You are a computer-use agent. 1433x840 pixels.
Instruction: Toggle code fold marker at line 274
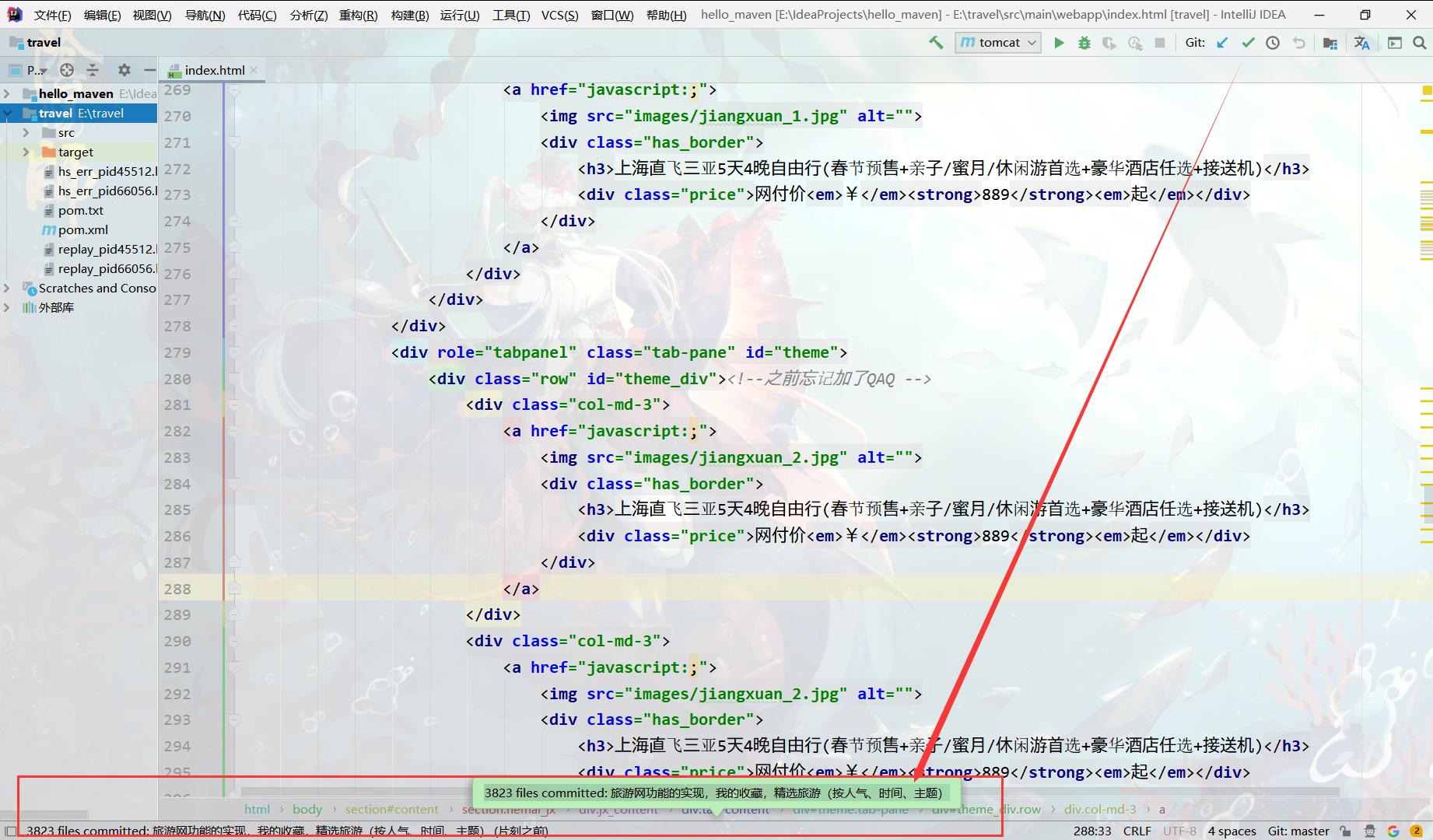tap(234, 221)
